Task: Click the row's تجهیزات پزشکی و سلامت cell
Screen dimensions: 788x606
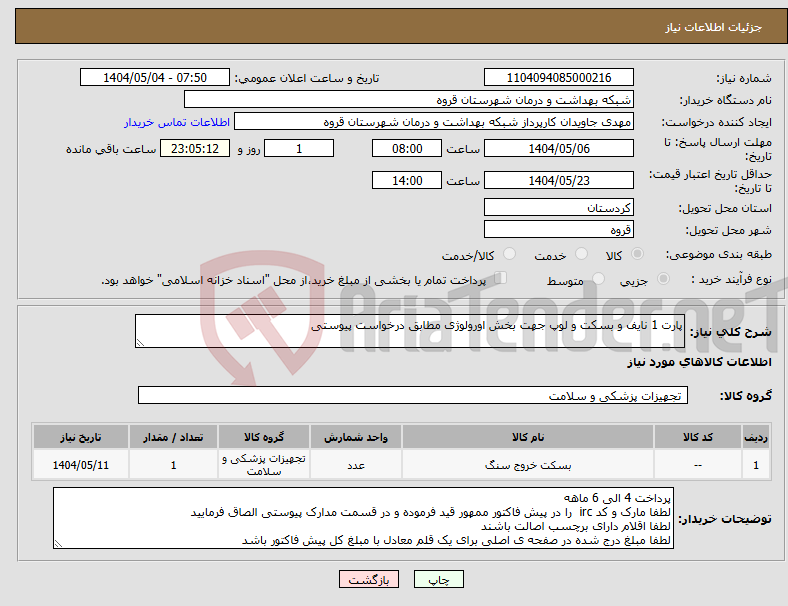Action: click(x=264, y=465)
